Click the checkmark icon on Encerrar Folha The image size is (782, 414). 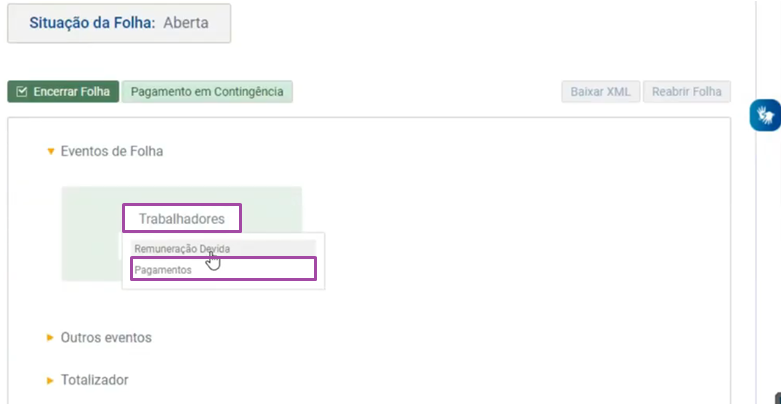point(21,92)
